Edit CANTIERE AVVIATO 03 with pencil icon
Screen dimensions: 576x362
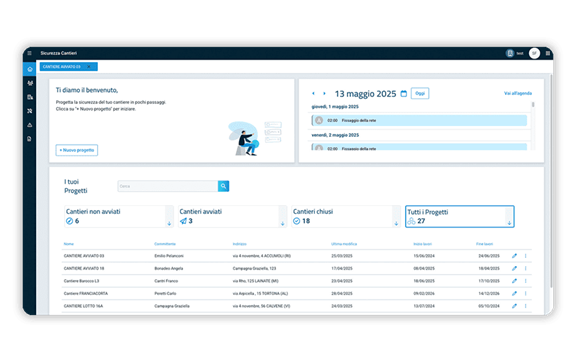click(x=514, y=256)
